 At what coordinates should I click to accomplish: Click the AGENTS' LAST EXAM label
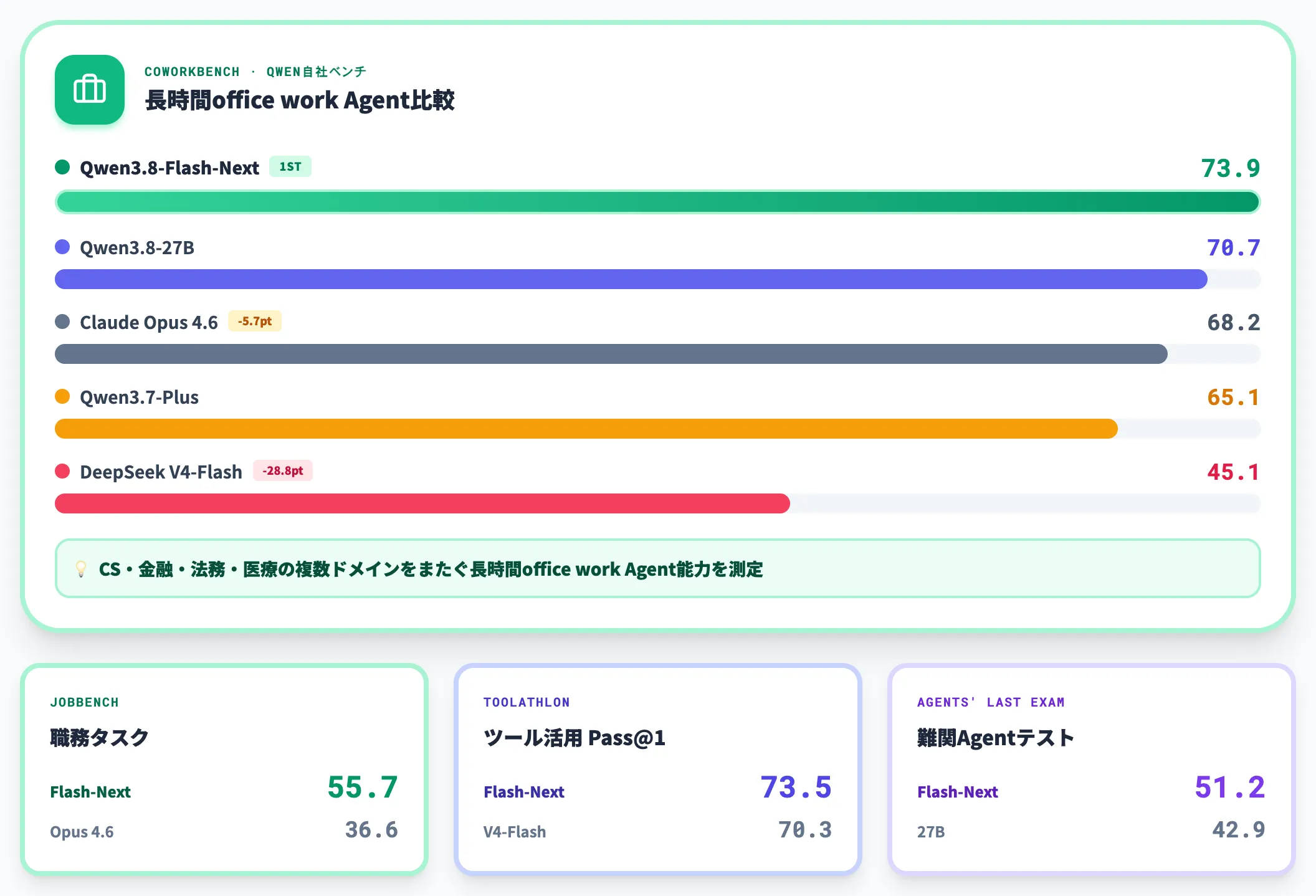click(991, 702)
